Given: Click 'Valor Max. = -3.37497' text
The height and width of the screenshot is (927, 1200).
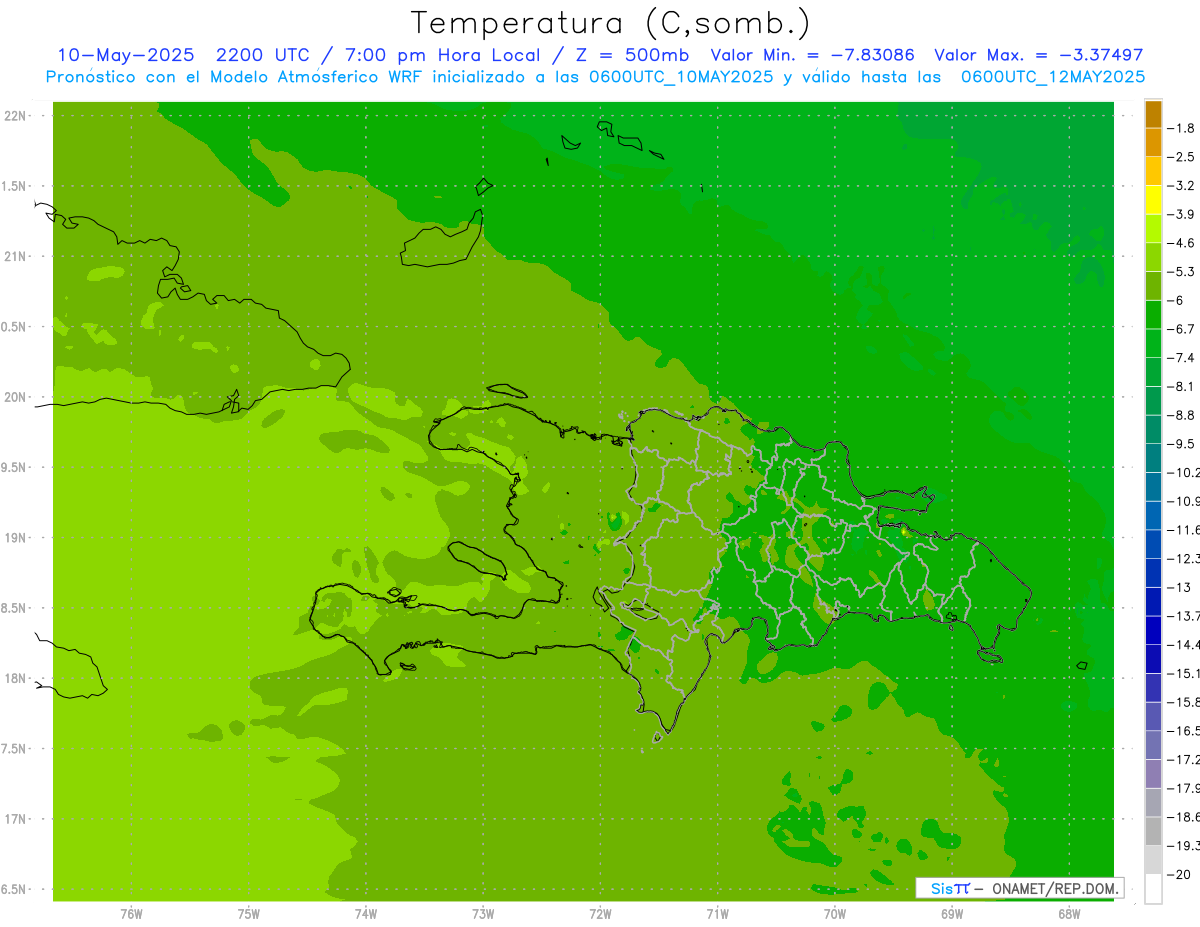Looking at the screenshot, I should 1038,55.
